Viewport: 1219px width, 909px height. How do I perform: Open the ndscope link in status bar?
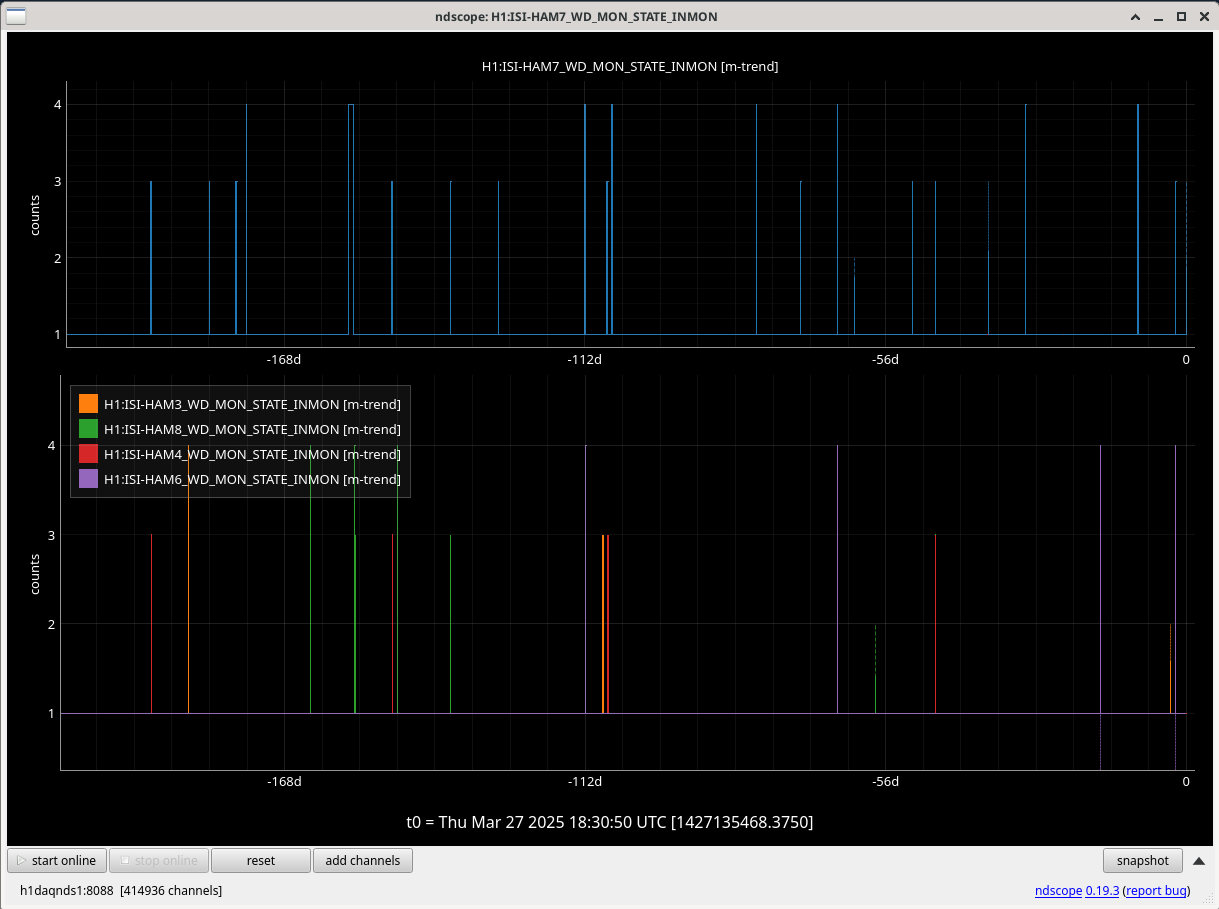(x=1058, y=890)
